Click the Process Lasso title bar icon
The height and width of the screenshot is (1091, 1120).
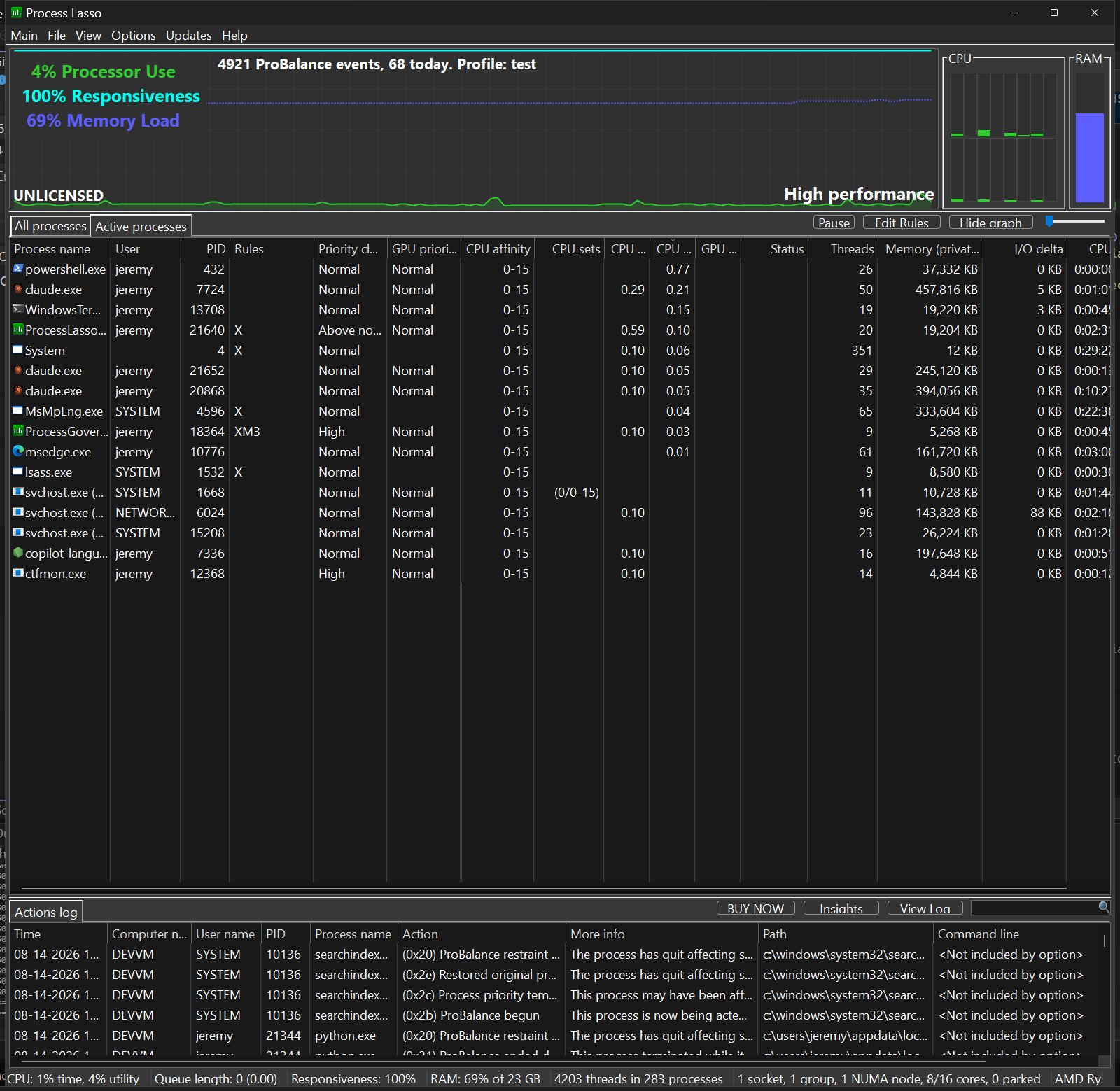(17, 13)
